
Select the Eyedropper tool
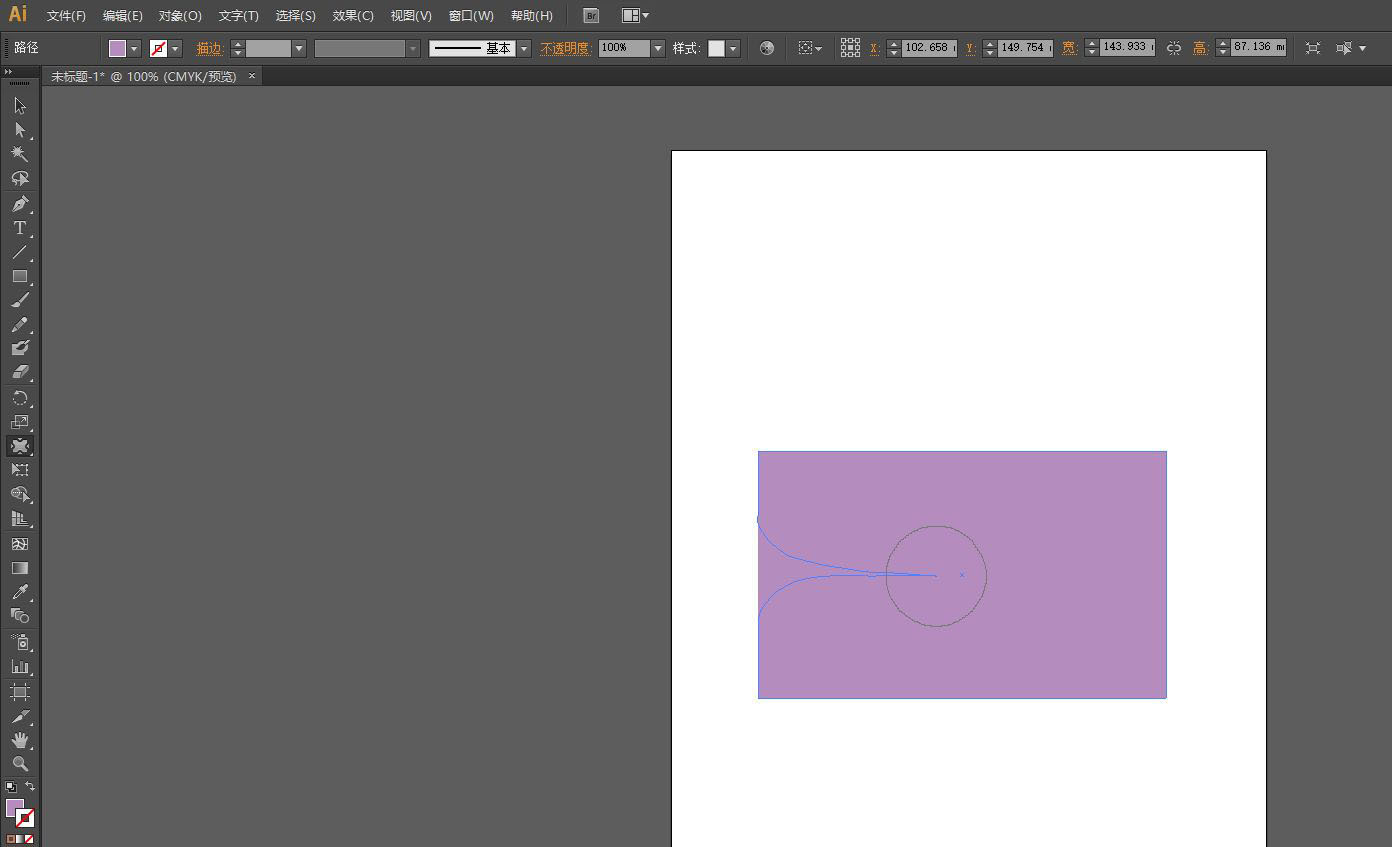point(20,592)
